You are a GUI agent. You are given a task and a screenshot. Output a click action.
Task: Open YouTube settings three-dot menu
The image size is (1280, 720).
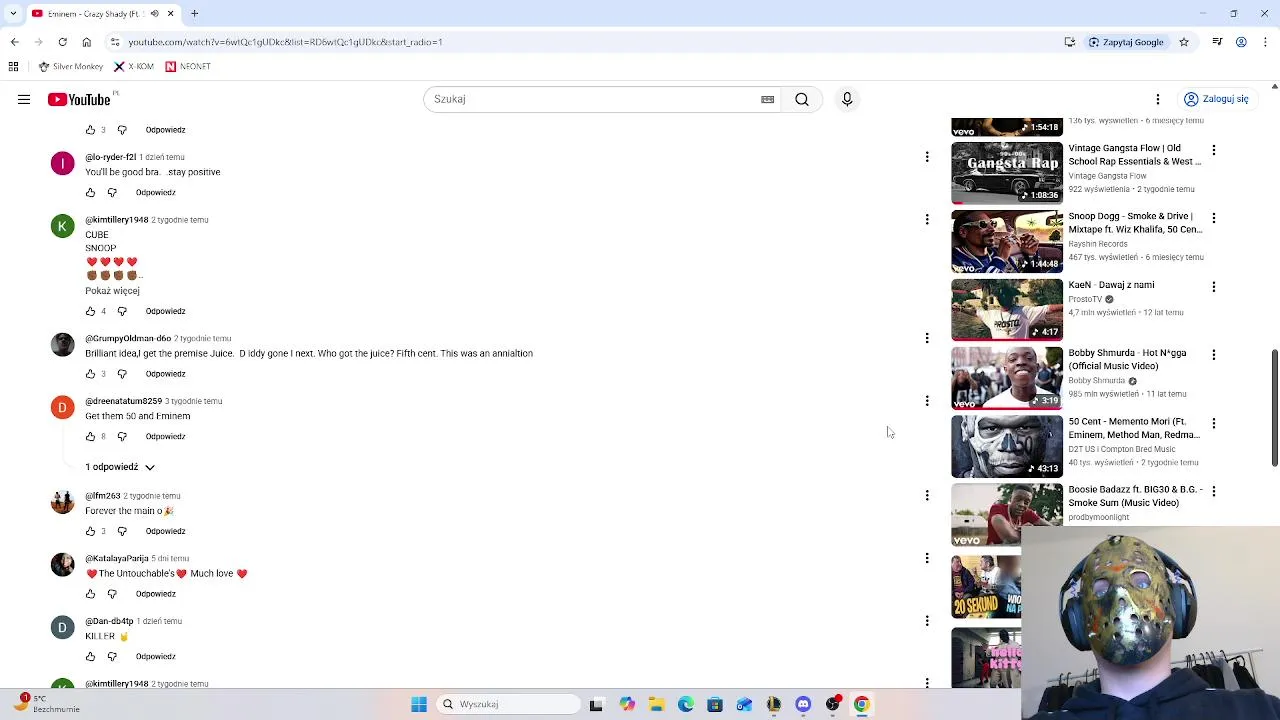(x=1158, y=99)
